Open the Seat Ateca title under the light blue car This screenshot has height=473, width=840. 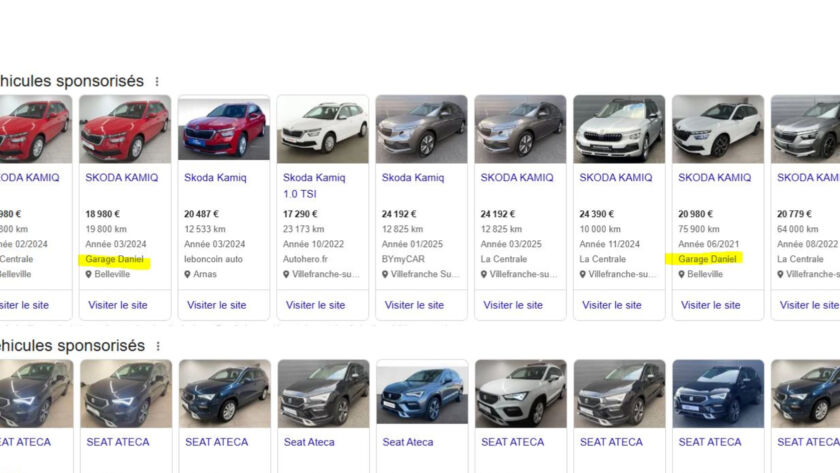(408, 442)
